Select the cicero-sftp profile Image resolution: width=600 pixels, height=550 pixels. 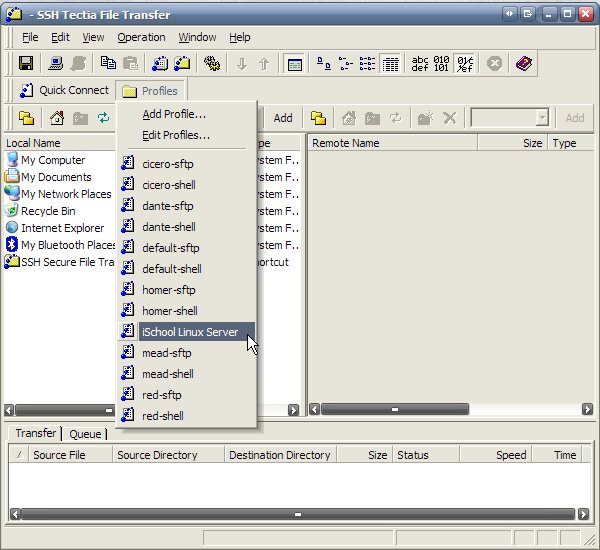click(x=186, y=164)
